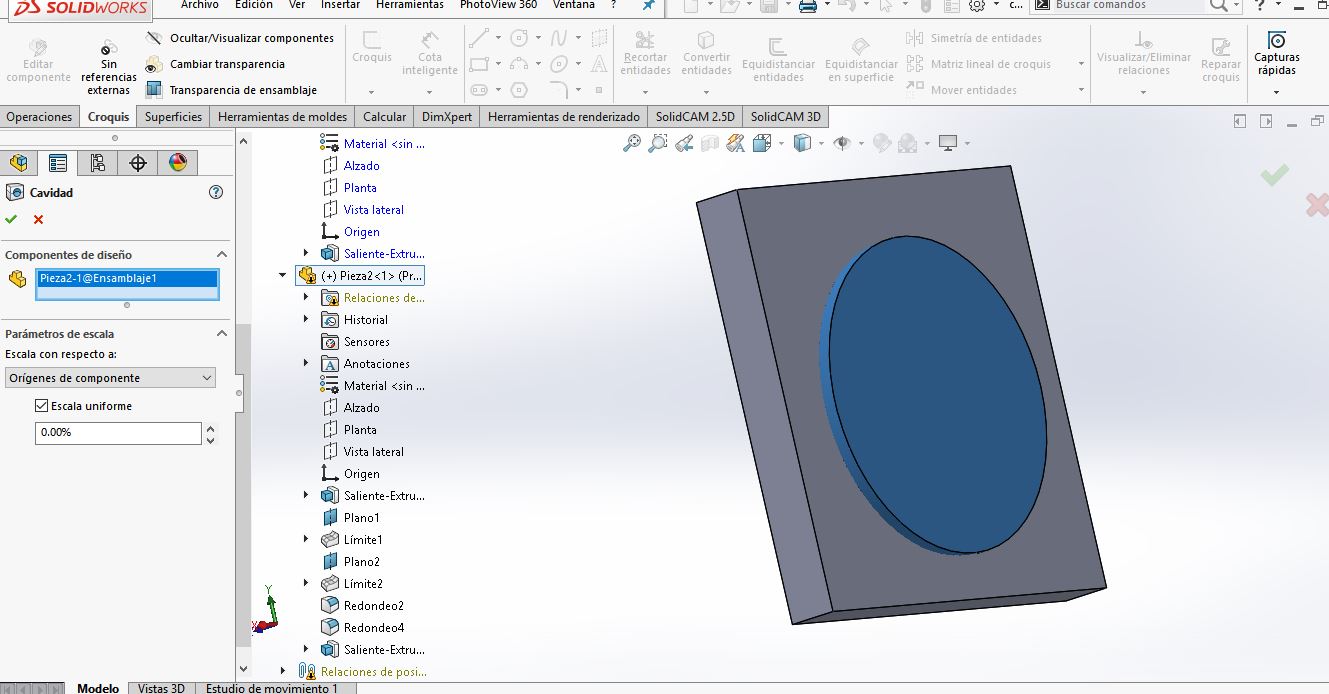Image resolution: width=1329 pixels, height=694 pixels.
Task: Switch to the PropertyManager tab icon
Action: [58, 163]
